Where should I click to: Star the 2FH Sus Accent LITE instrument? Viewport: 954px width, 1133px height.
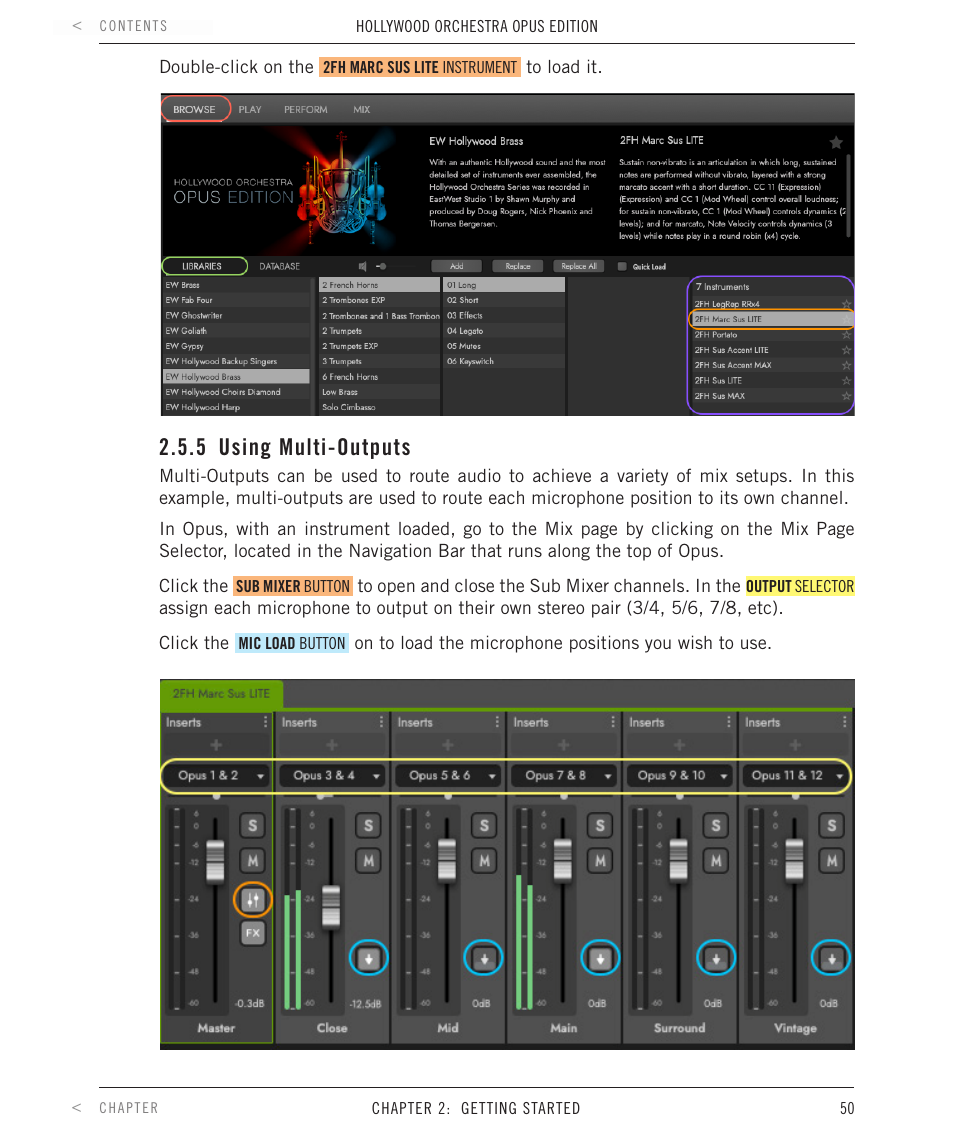[x=846, y=350]
